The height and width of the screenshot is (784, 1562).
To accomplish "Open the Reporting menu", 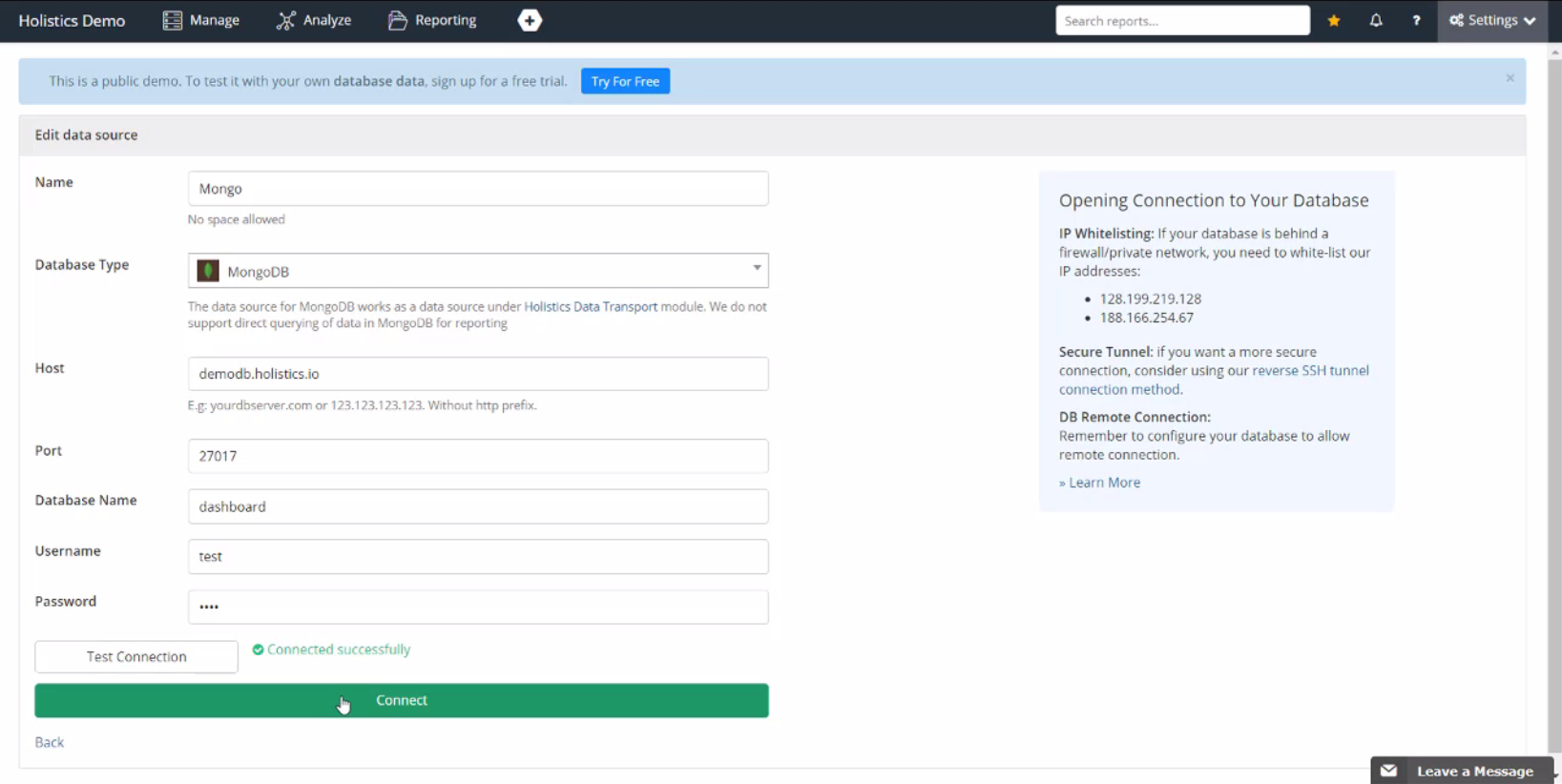I will 432,20.
